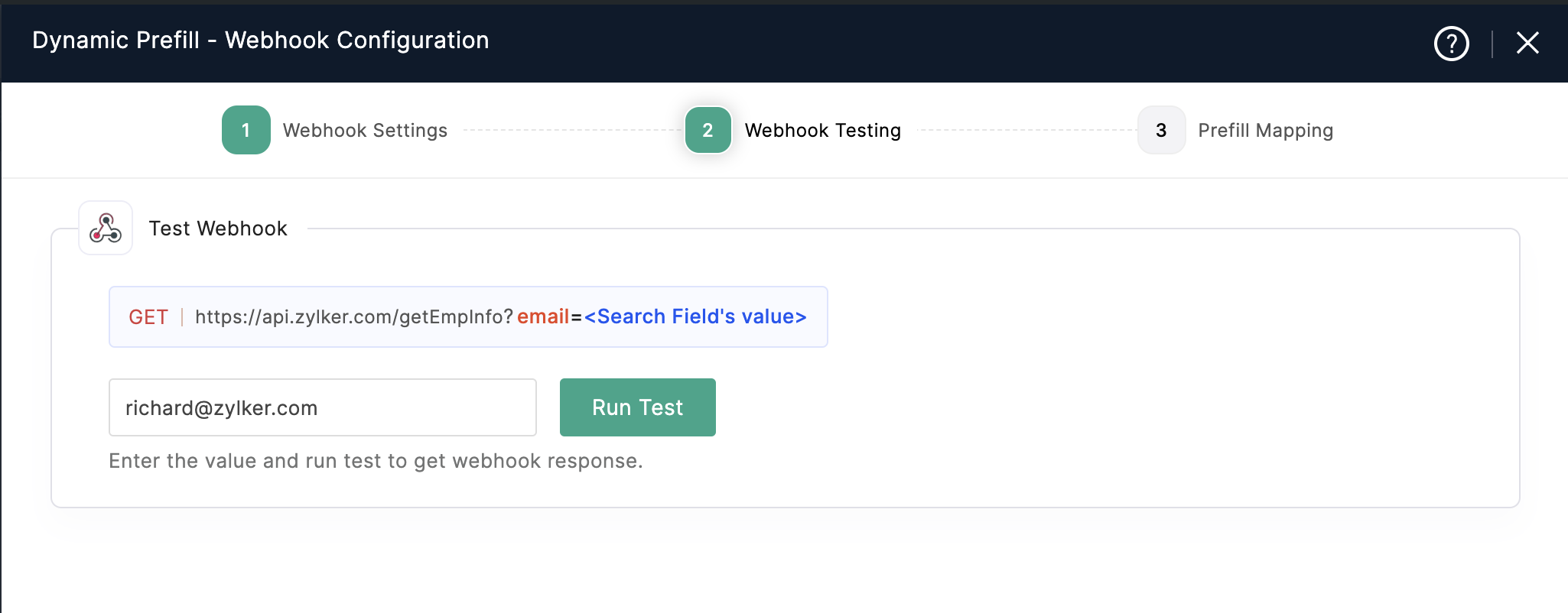Click the Test Webhook section heading
Screen dimensions: 1568x613
pos(218,229)
